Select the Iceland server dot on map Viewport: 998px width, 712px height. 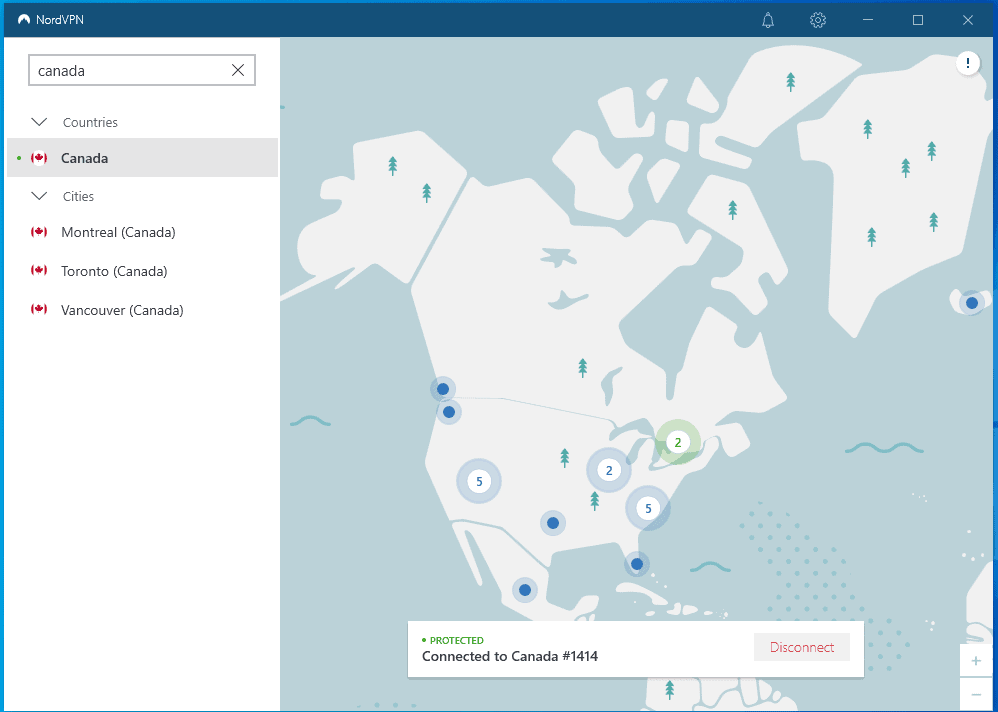[x=972, y=303]
